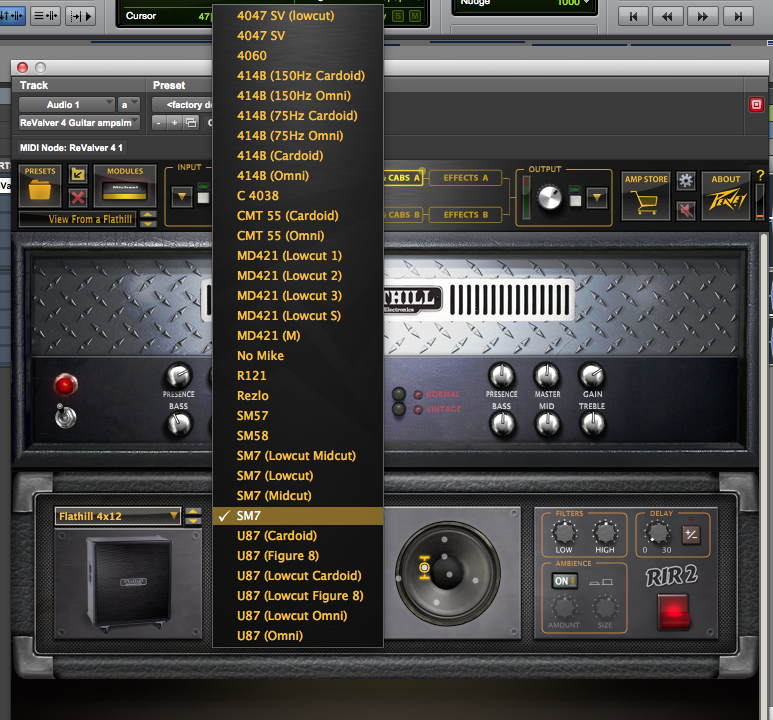Screen dimensions: 773x720
Task: Click the fast forward transport button
Action: pyautogui.click(x=703, y=17)
